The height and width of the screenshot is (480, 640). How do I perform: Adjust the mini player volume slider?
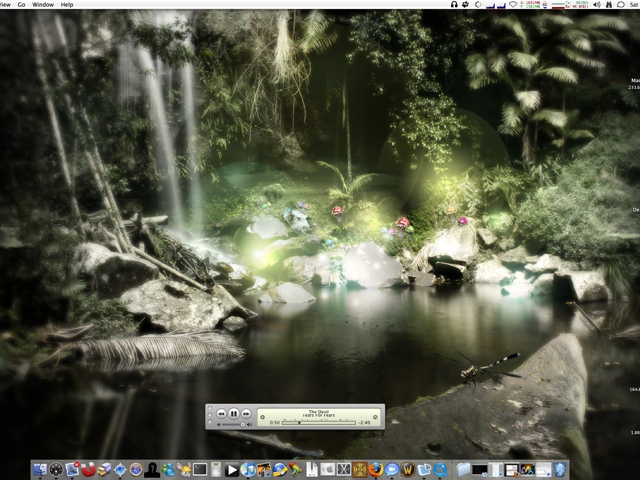click(235, 424)
